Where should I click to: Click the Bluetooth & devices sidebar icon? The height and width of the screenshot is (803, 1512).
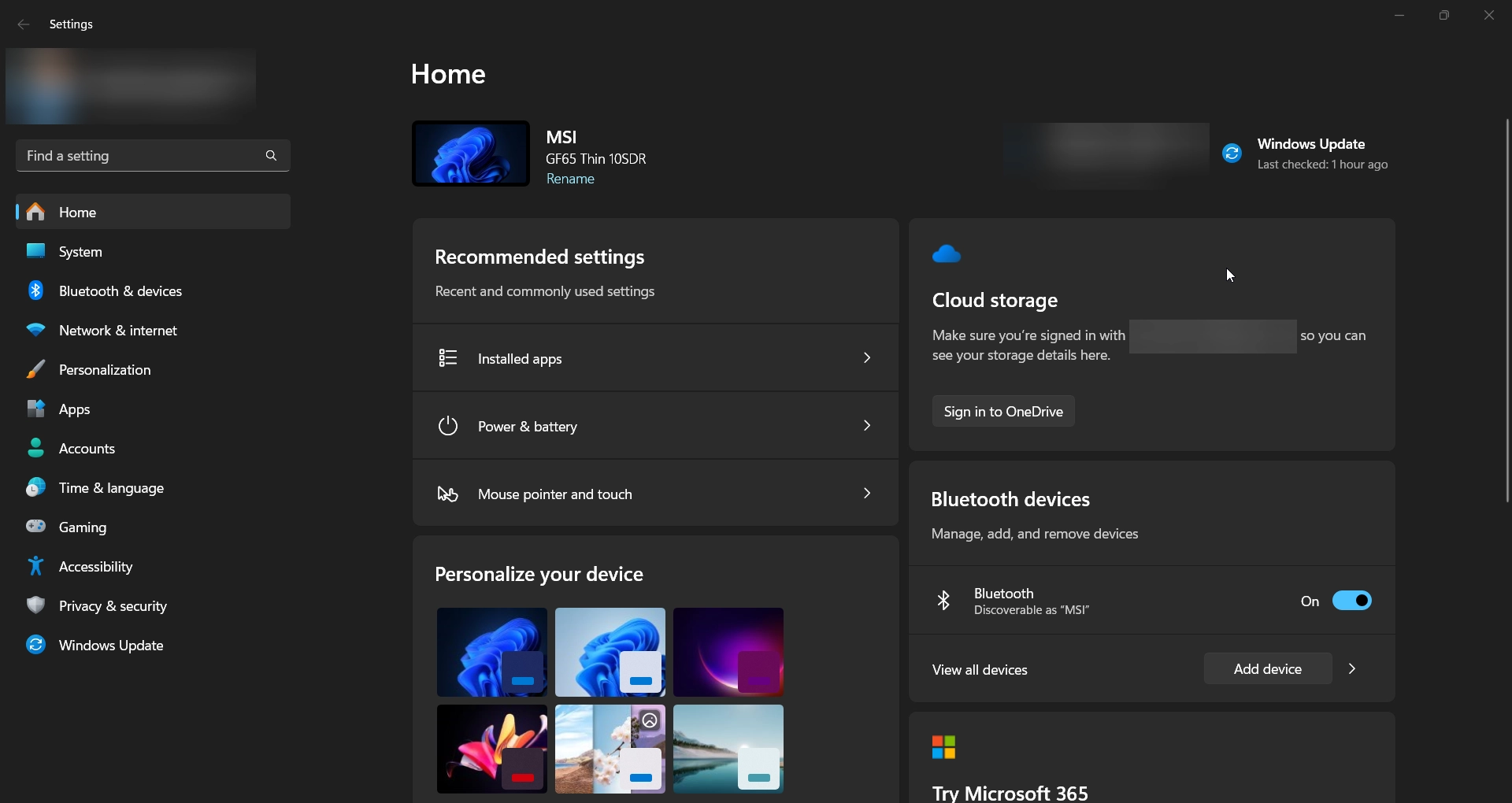[x=35, y=290]
